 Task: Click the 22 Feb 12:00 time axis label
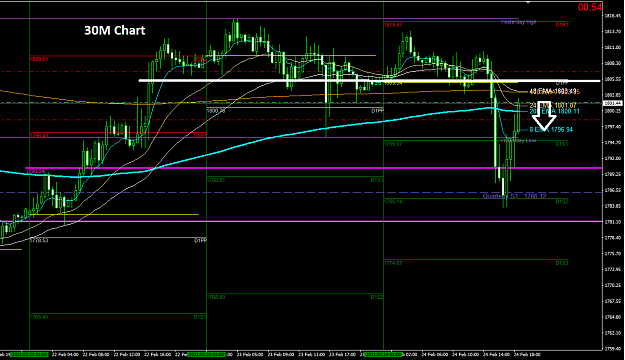pyautogui.click(x=127, y=354)
